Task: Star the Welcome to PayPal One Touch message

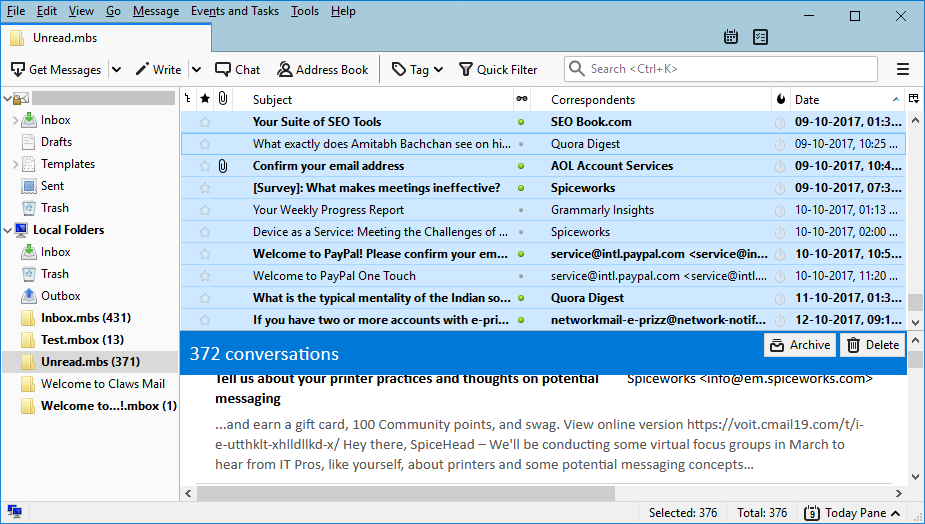Action: click(x=205, y=276)
